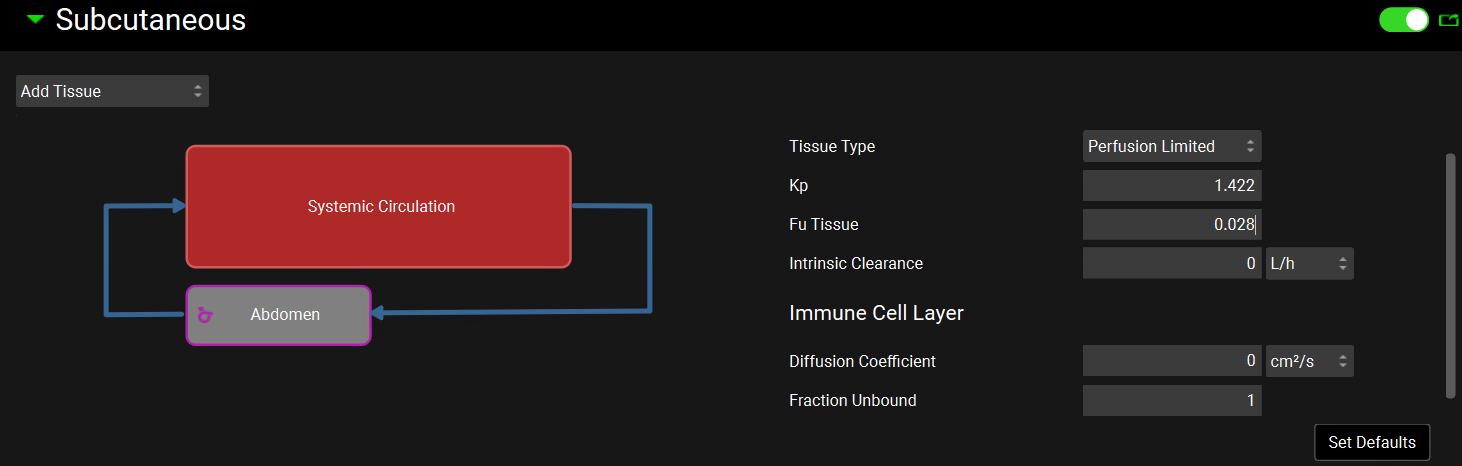Click the purple icon in Abdomen block

click(205, 316)
